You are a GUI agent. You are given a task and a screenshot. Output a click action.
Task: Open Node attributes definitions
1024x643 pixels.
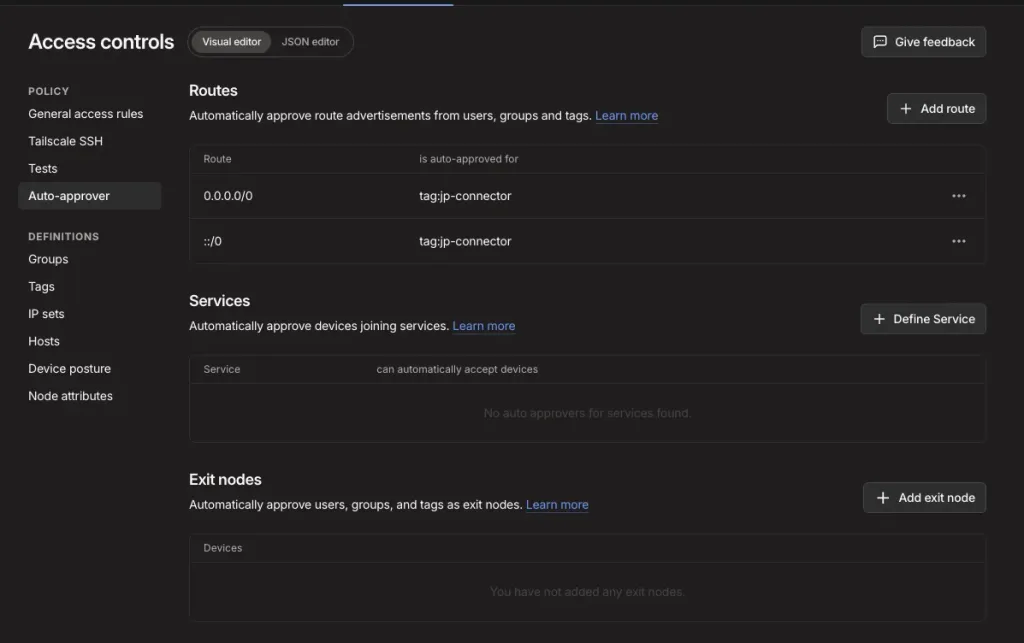[x=71, y=396]
